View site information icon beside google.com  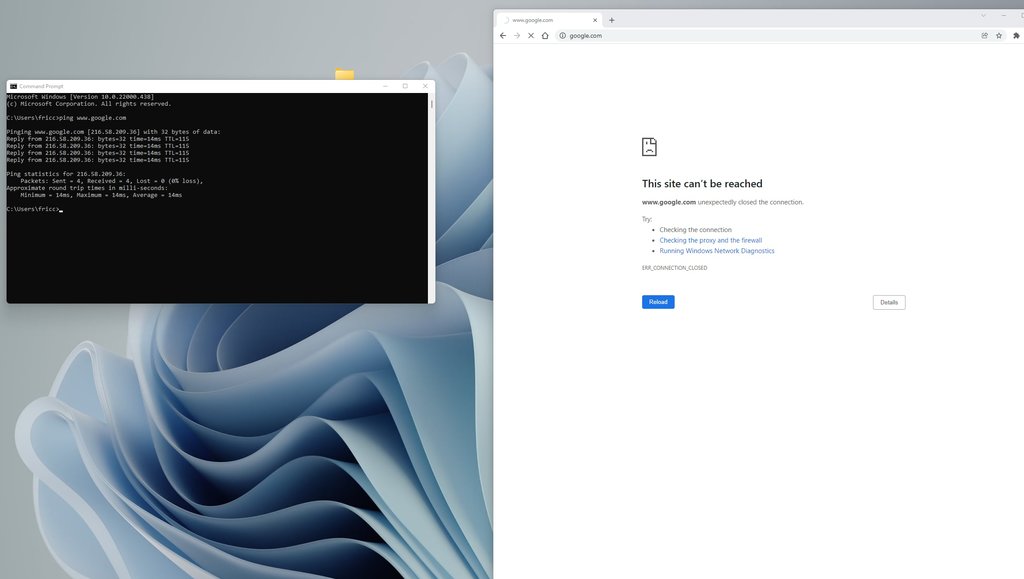[x=562, y=36]
